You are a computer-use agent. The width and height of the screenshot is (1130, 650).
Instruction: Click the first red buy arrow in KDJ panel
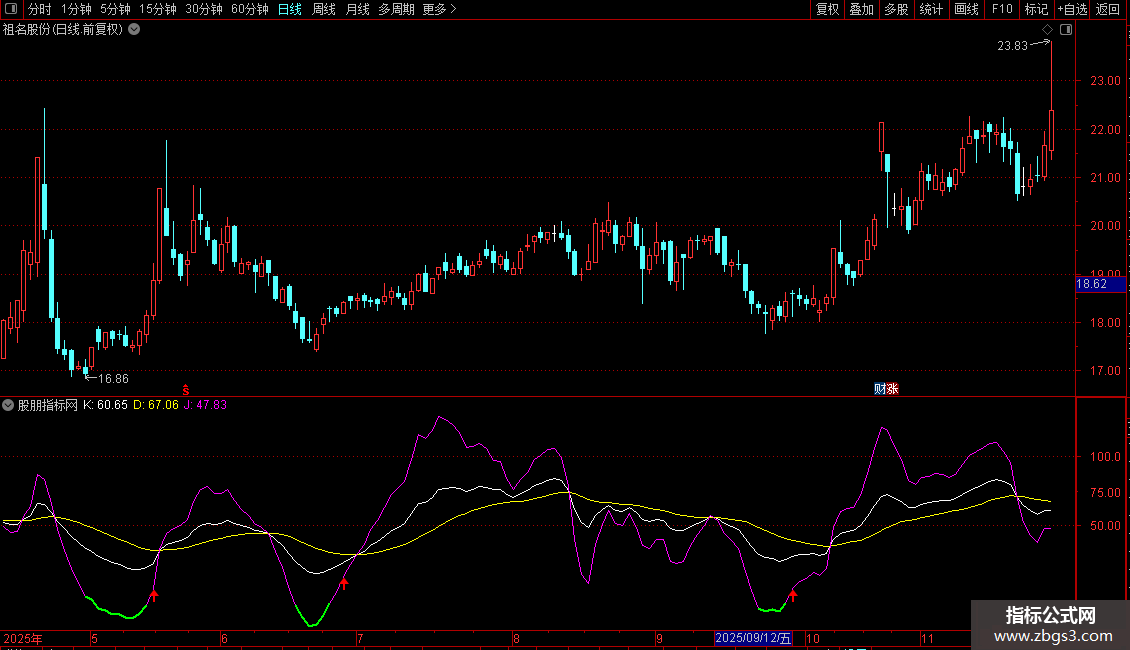click(x=153, y=596)
